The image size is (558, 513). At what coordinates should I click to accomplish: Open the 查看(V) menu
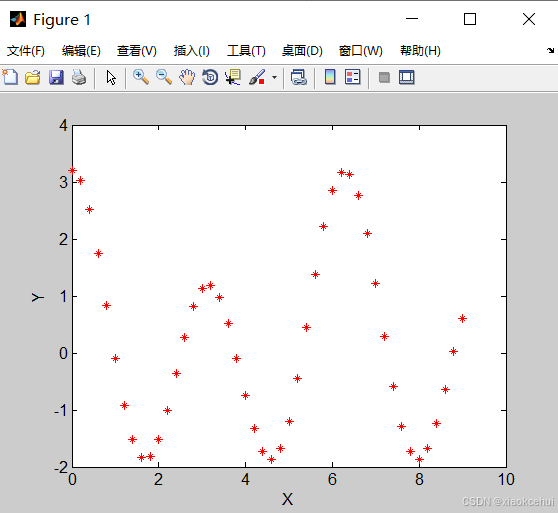click(x=137, y=51)
